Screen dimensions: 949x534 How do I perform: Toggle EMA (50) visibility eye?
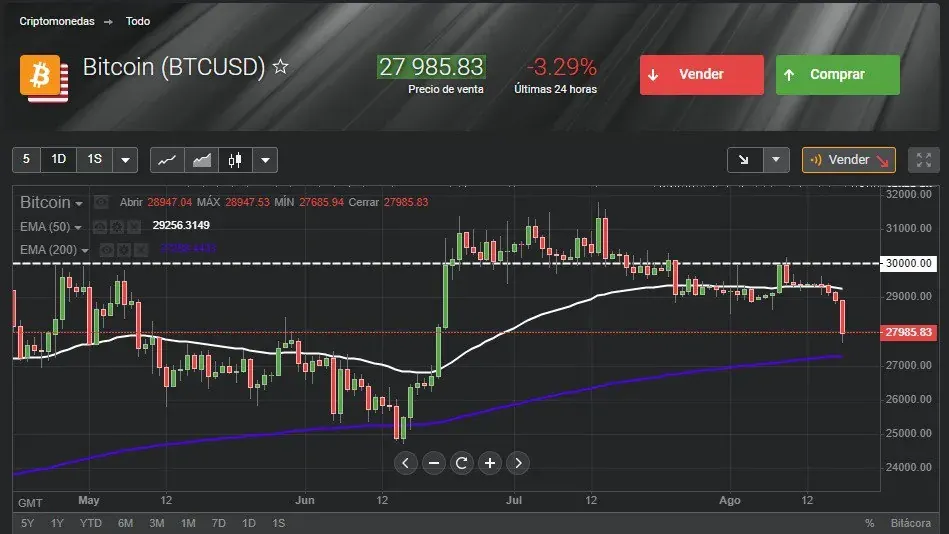coord(100,227)
